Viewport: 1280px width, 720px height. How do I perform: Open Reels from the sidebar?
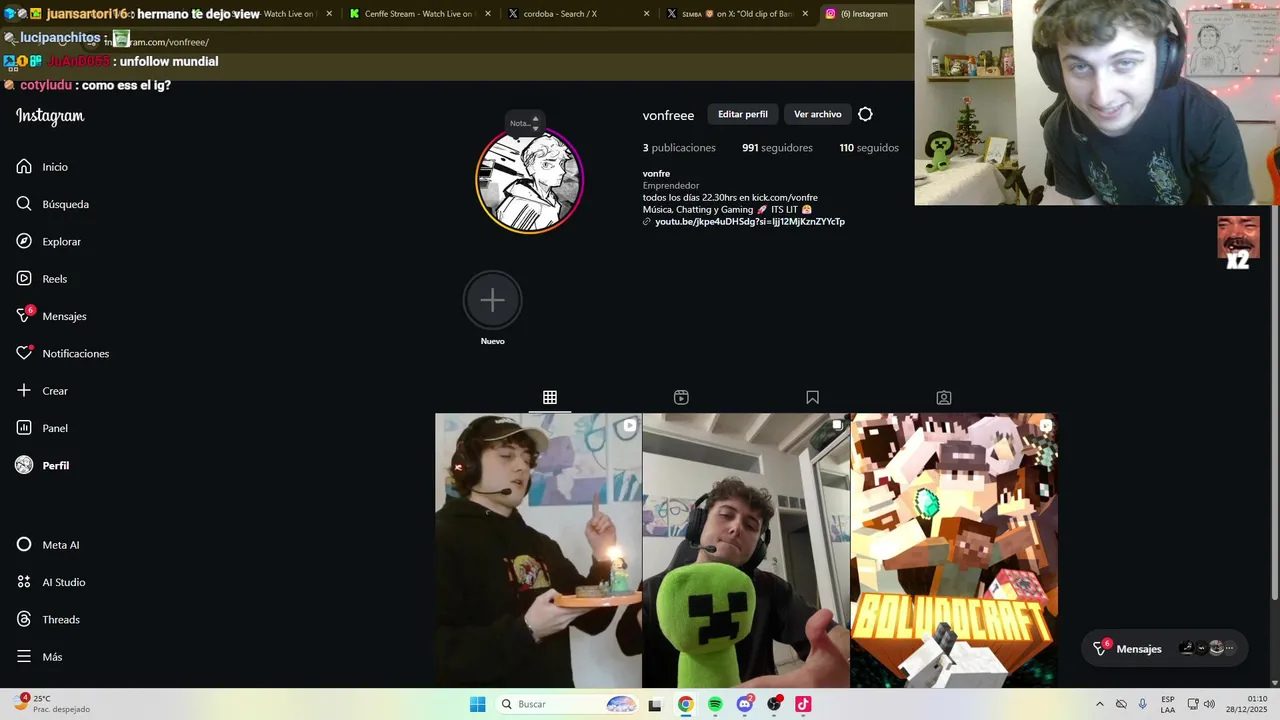click(42, 279)
